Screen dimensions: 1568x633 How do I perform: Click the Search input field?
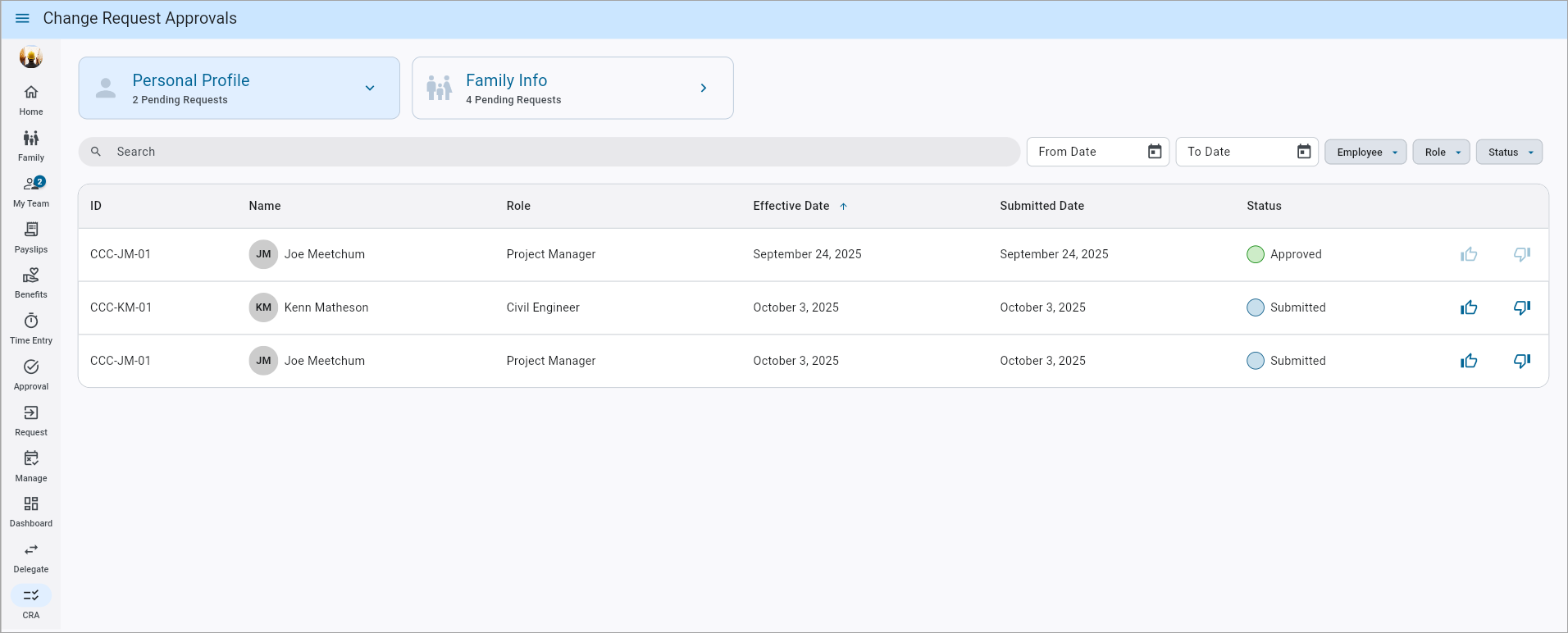click(549, 152)
